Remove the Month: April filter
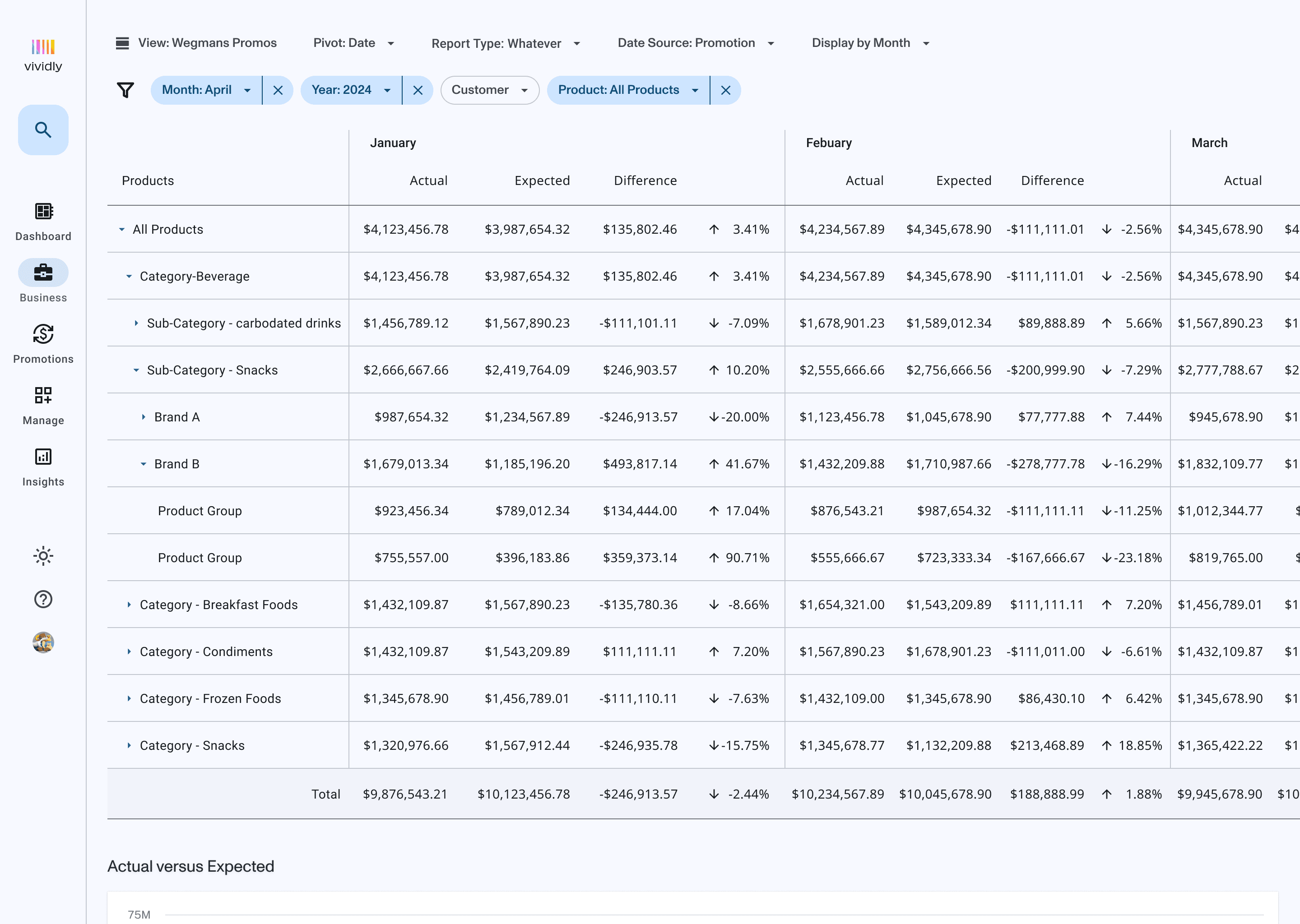Image resolution: width=1300 pixels, height=924 pixels. [x=278, y=90]
